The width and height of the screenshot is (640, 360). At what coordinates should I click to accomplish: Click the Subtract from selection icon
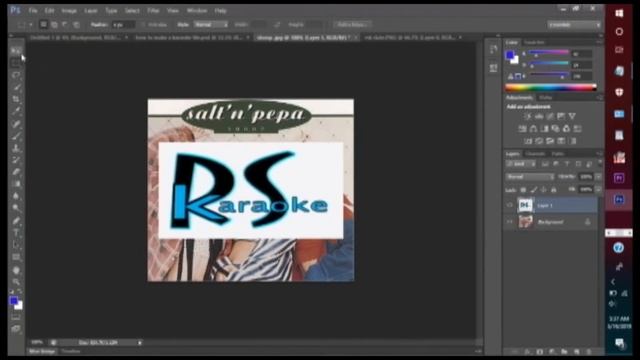tap(65, 25)
